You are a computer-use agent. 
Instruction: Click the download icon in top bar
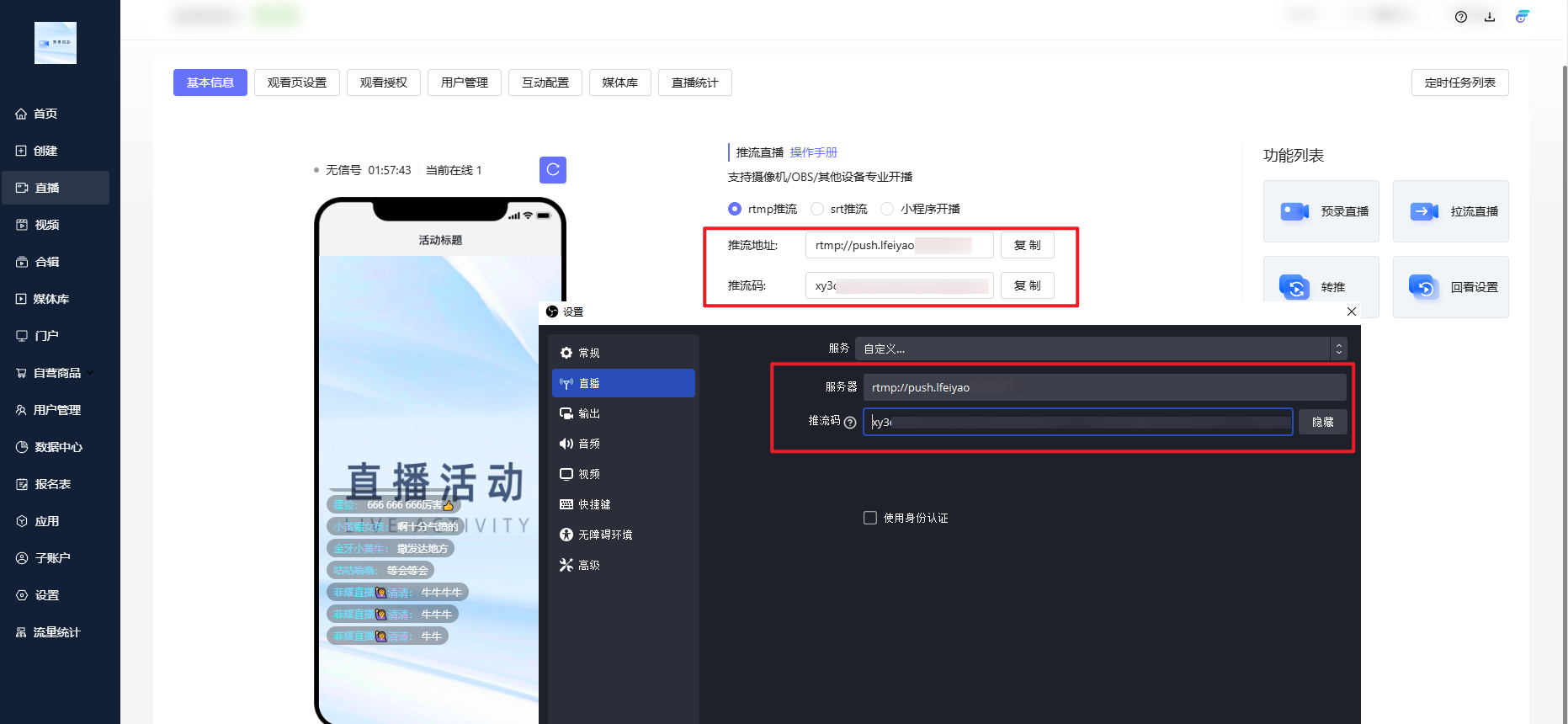point(1489,17)
